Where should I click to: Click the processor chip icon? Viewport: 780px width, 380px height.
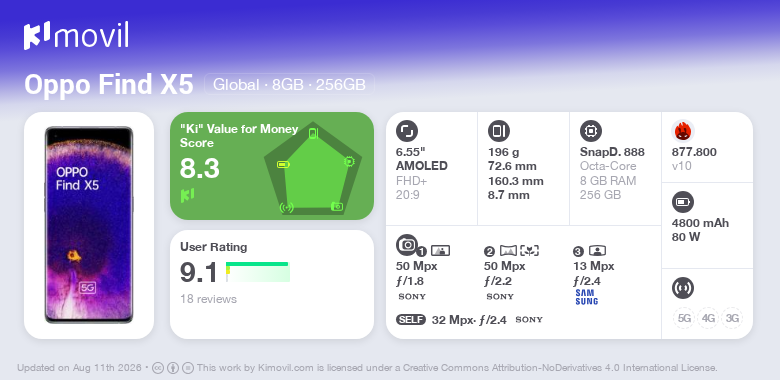pos(590,131)
